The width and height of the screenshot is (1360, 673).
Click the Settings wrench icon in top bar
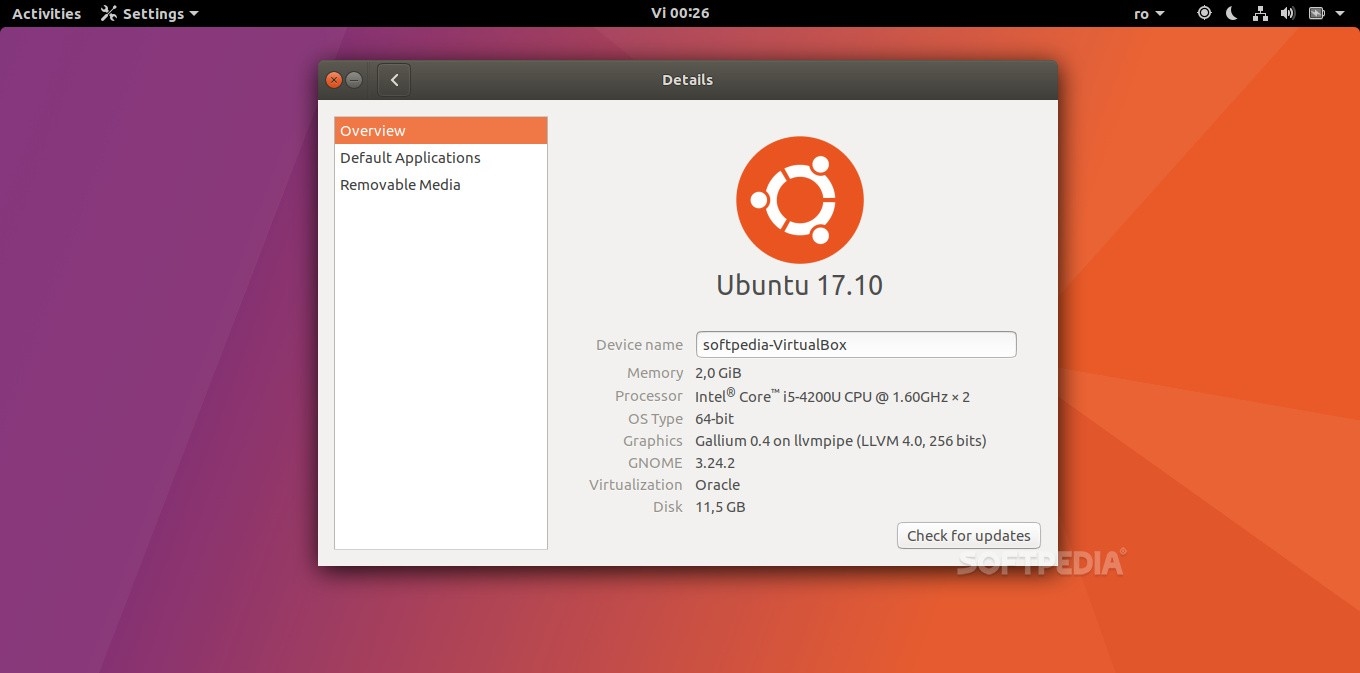109,14
